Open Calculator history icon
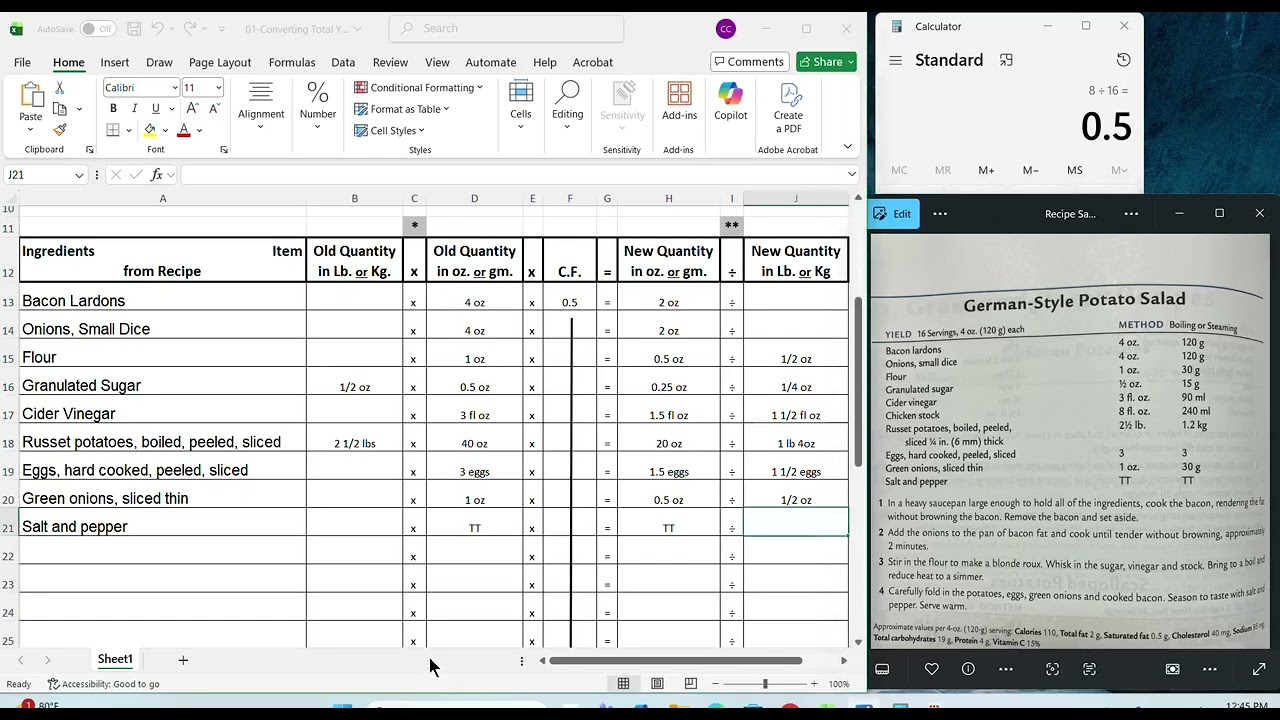This screenshot has height=720, width=1280. click(1123, 60)
